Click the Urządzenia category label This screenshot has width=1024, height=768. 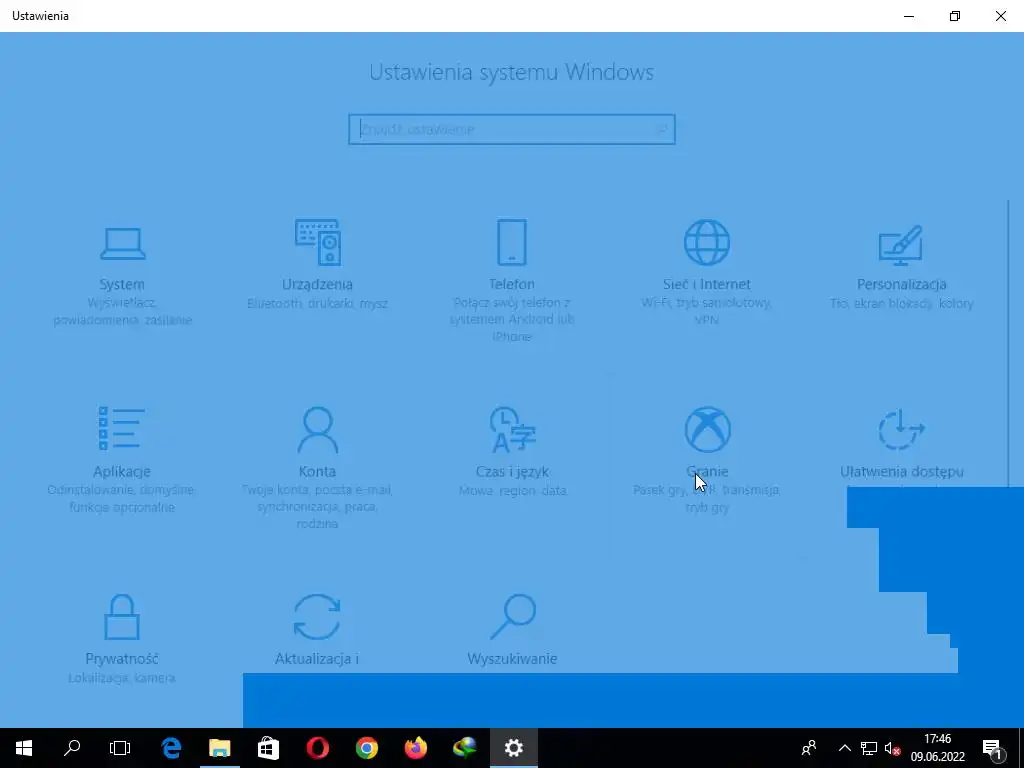317,284
